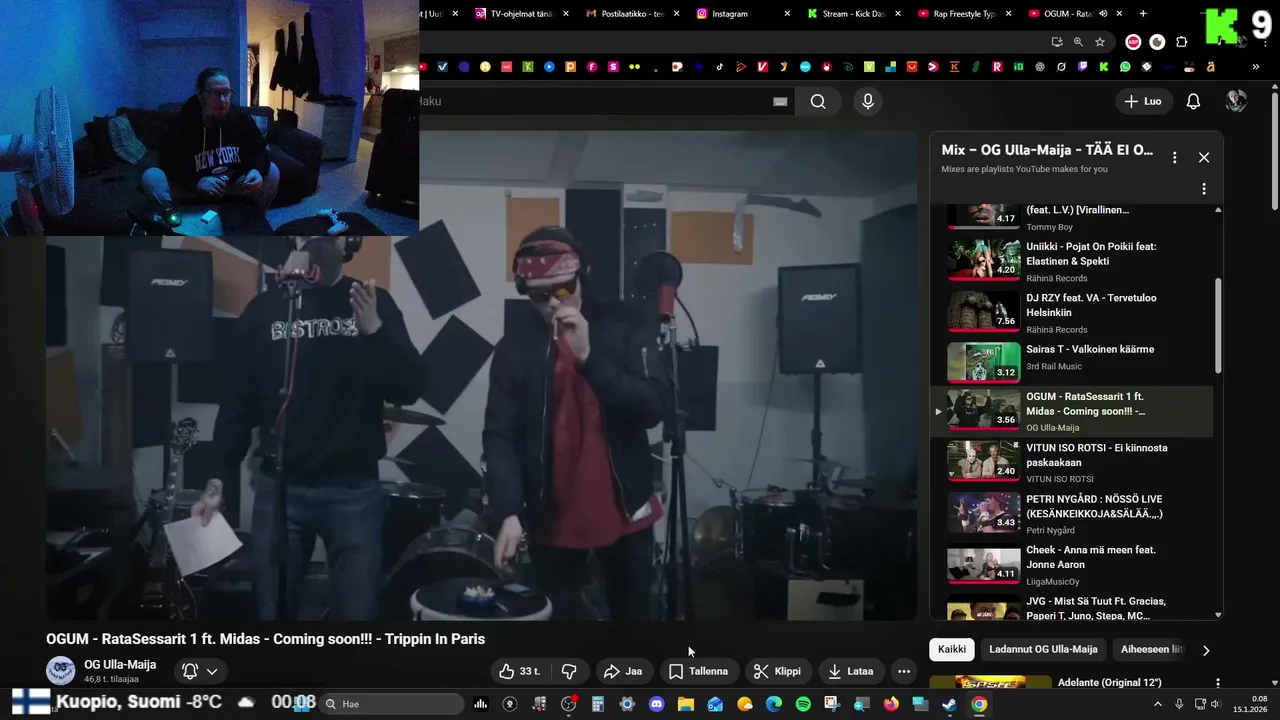Viewport: 1280px width, 720px height.
Task: Save video using Tallenna button
Action: 698,671
